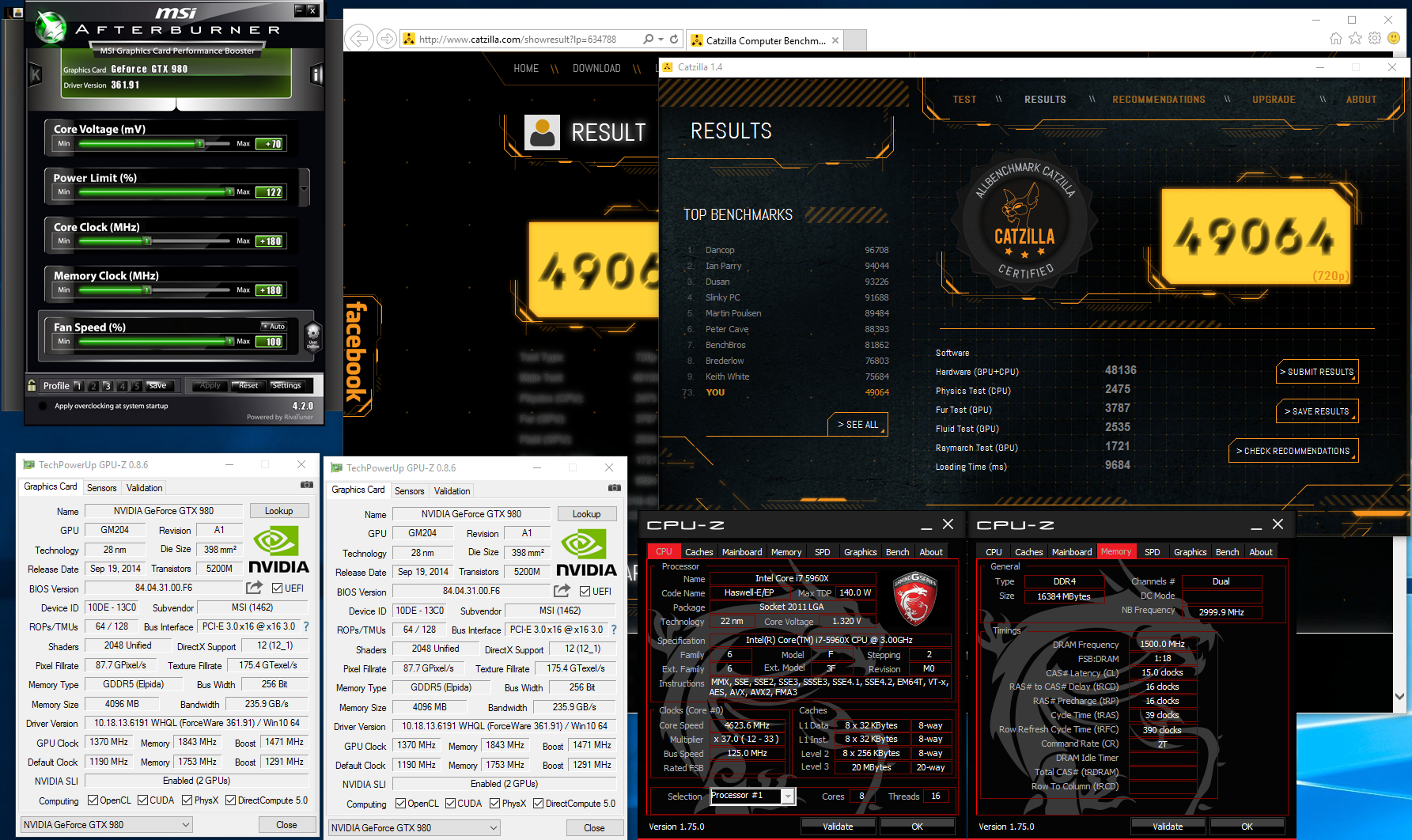Click the Fan Speed slider handle

coord(229,342)
